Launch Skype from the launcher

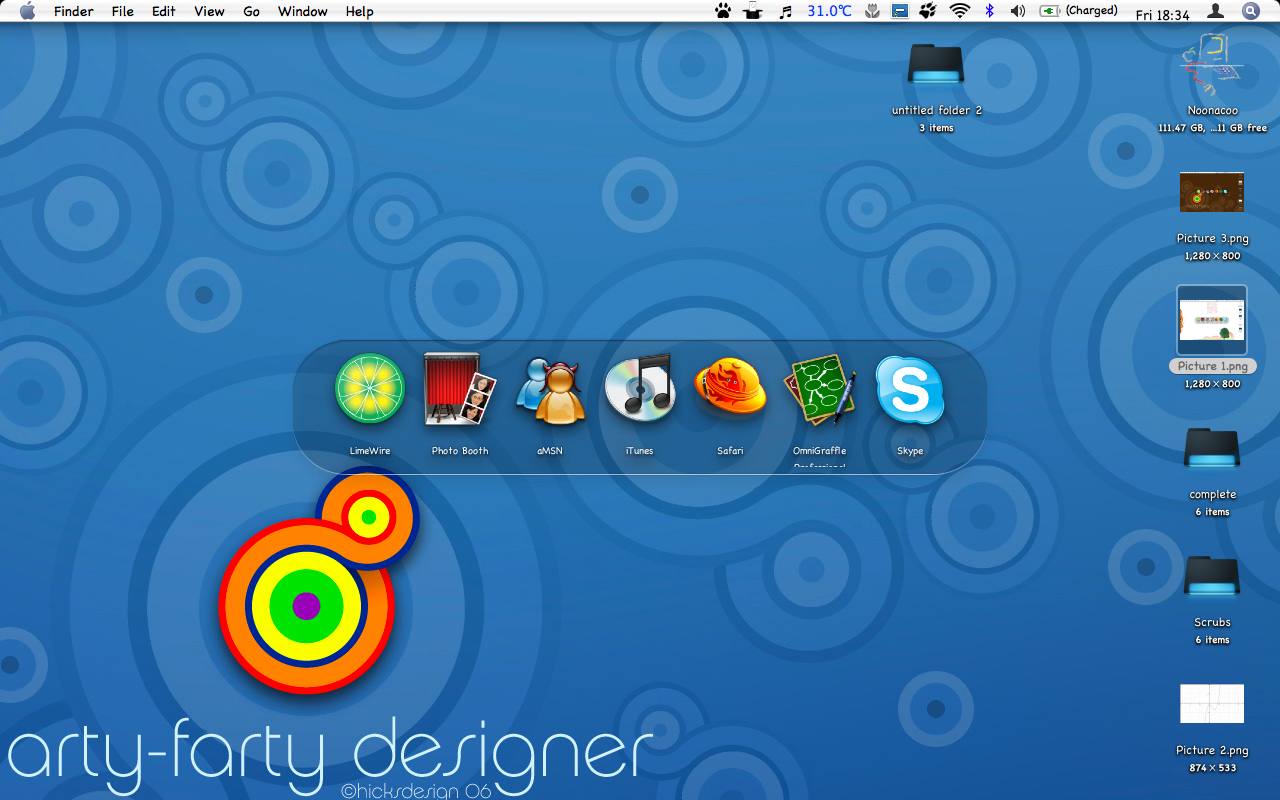910,389
